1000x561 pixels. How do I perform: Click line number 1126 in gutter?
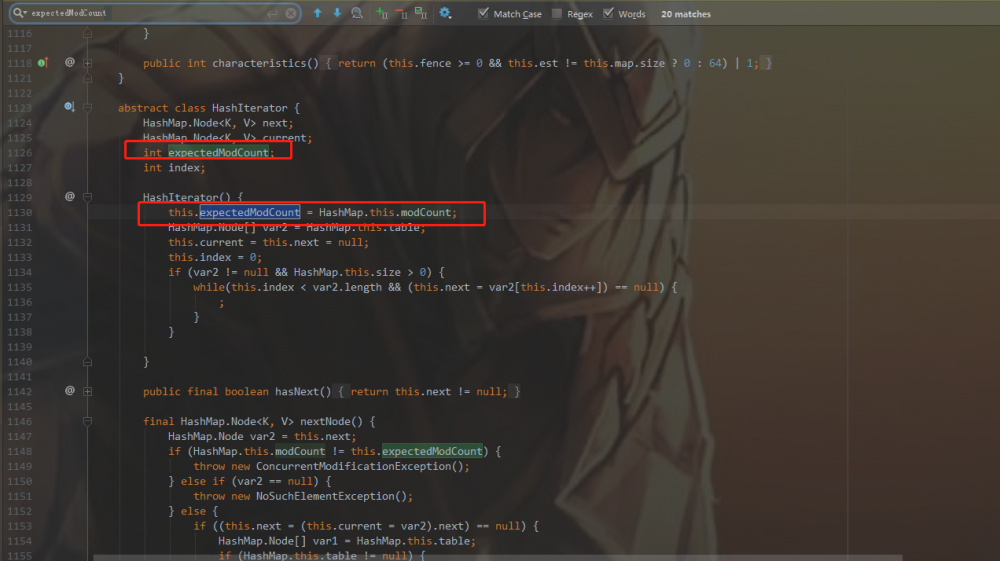click(x=20, y=152)
